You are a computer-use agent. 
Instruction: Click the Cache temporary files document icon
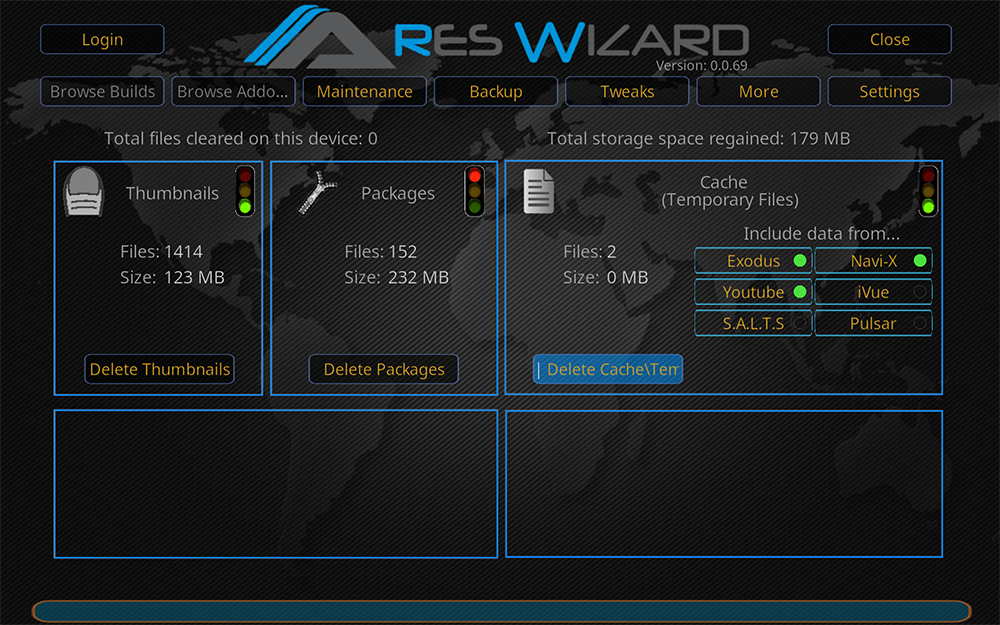point(538,191)
